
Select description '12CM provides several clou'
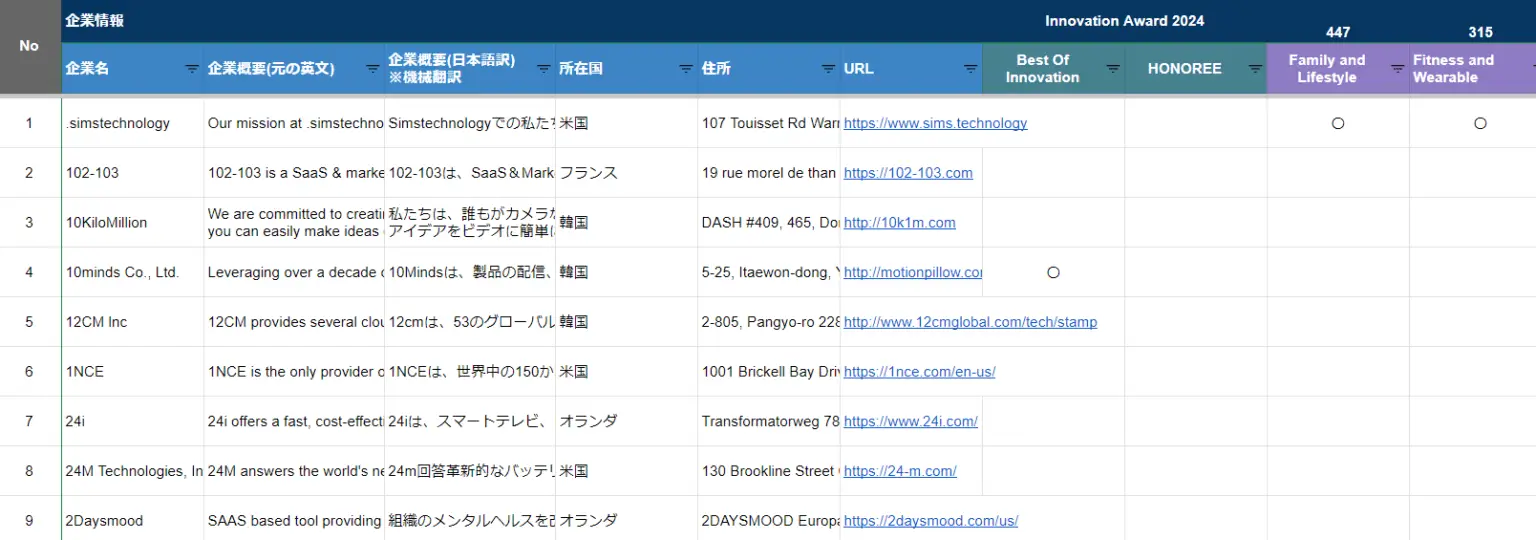(294, 322)
